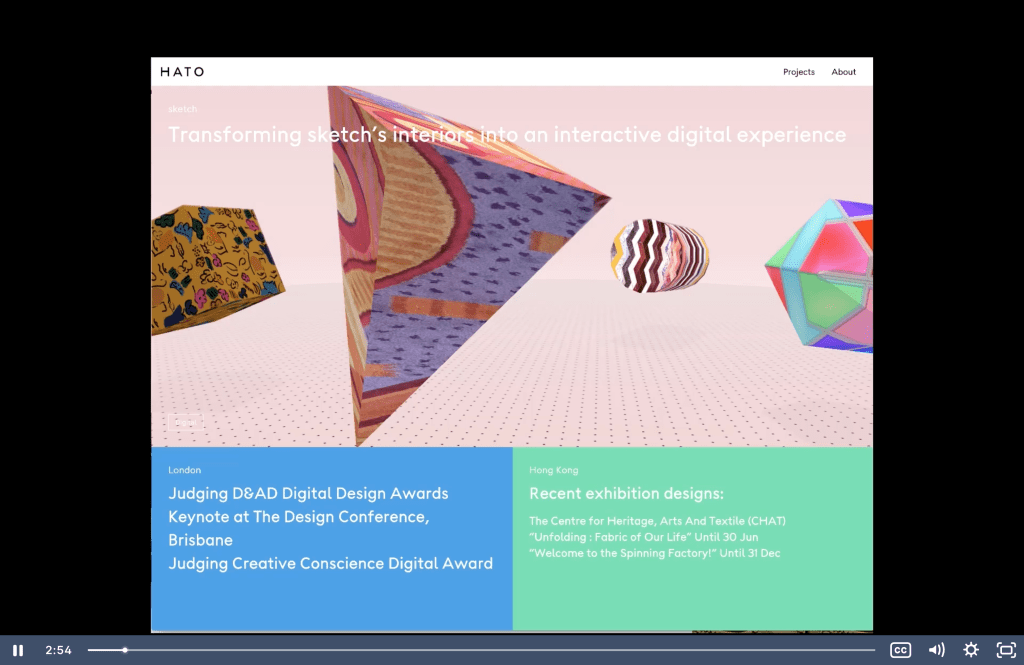Enter fullscreen mode
Viewport: 1024px width, 665px height.
1006,650
